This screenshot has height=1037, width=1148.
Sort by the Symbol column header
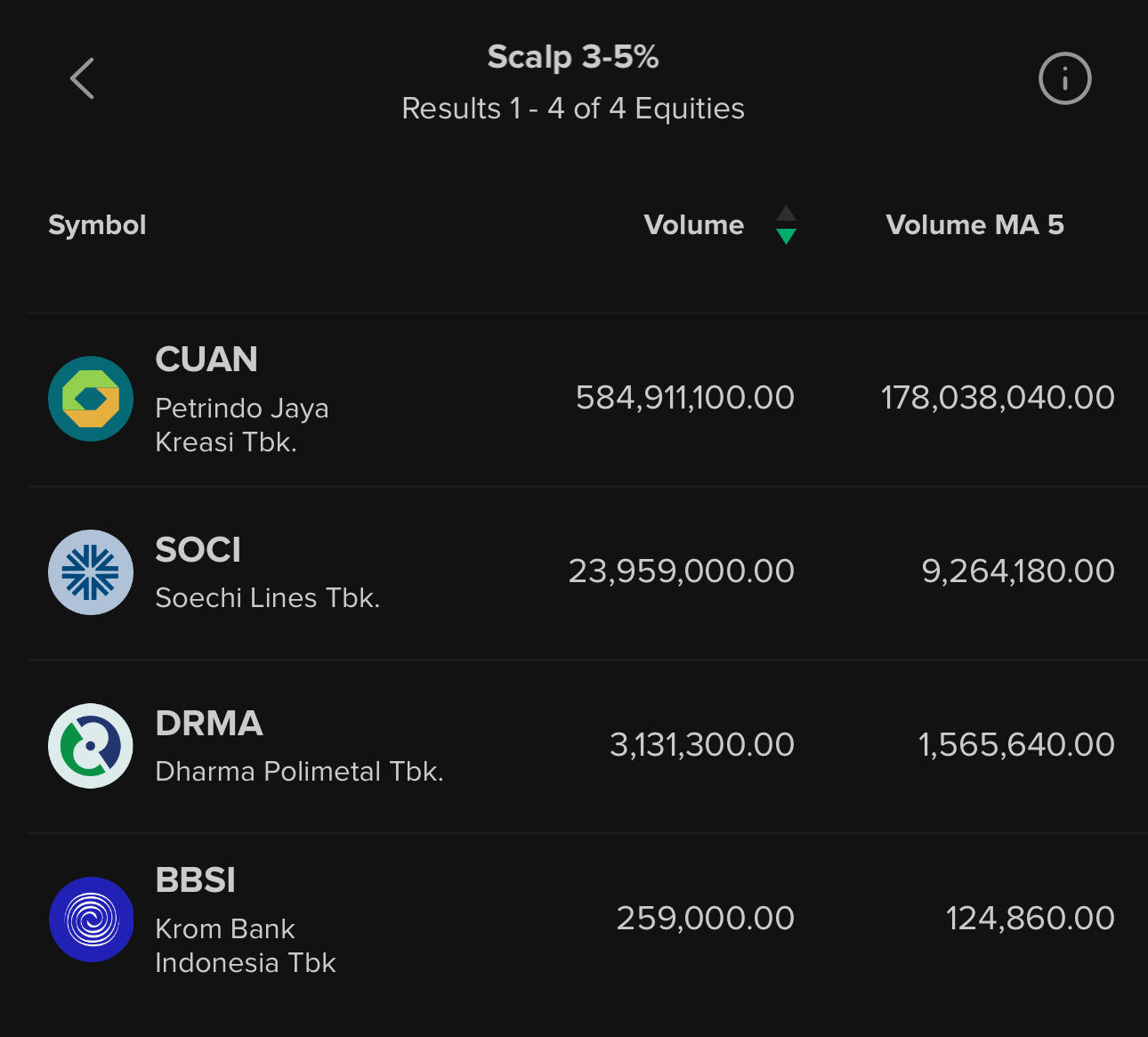click(97, 225)
